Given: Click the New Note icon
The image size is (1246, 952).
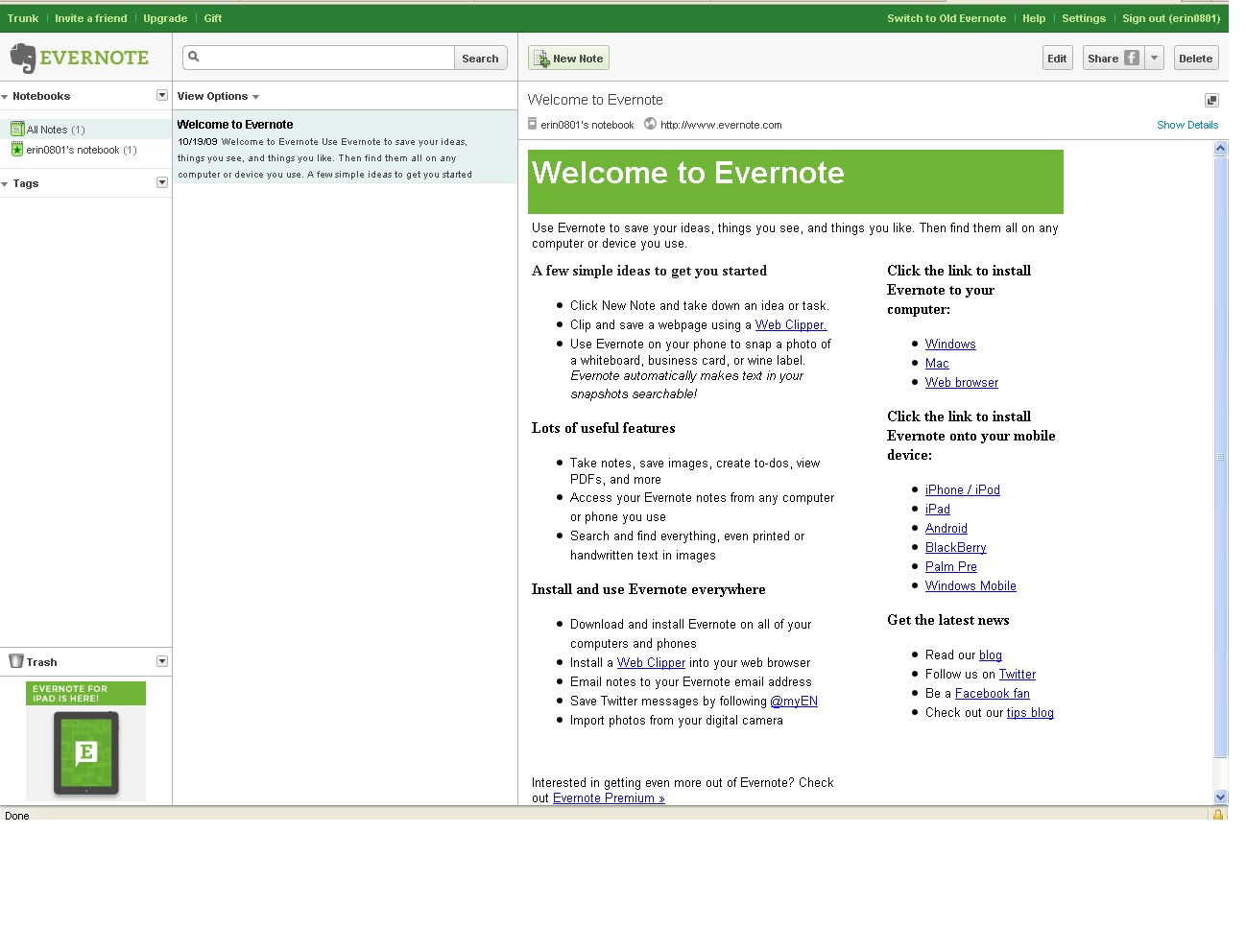Looking at the screenshot, I should [x=539, y=57].
